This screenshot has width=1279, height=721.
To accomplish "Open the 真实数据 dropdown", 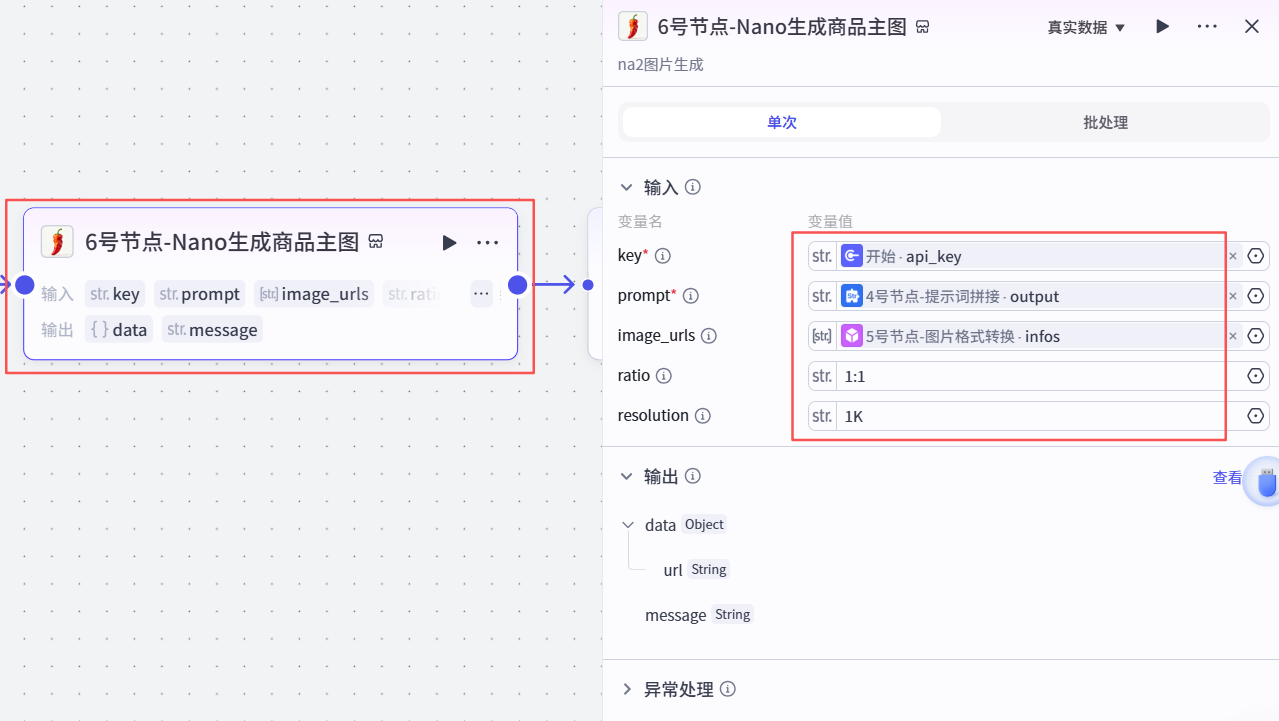I will (1086, 27).
